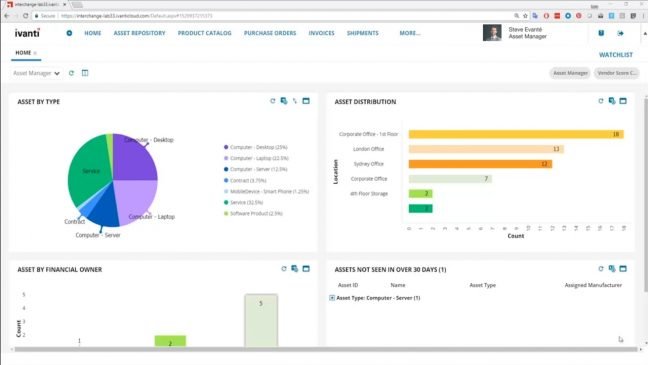Image resolution: width=648 pixels, height=365 pixels.
Task: Sort by the Asset ID column header
Action: (348, 285)
